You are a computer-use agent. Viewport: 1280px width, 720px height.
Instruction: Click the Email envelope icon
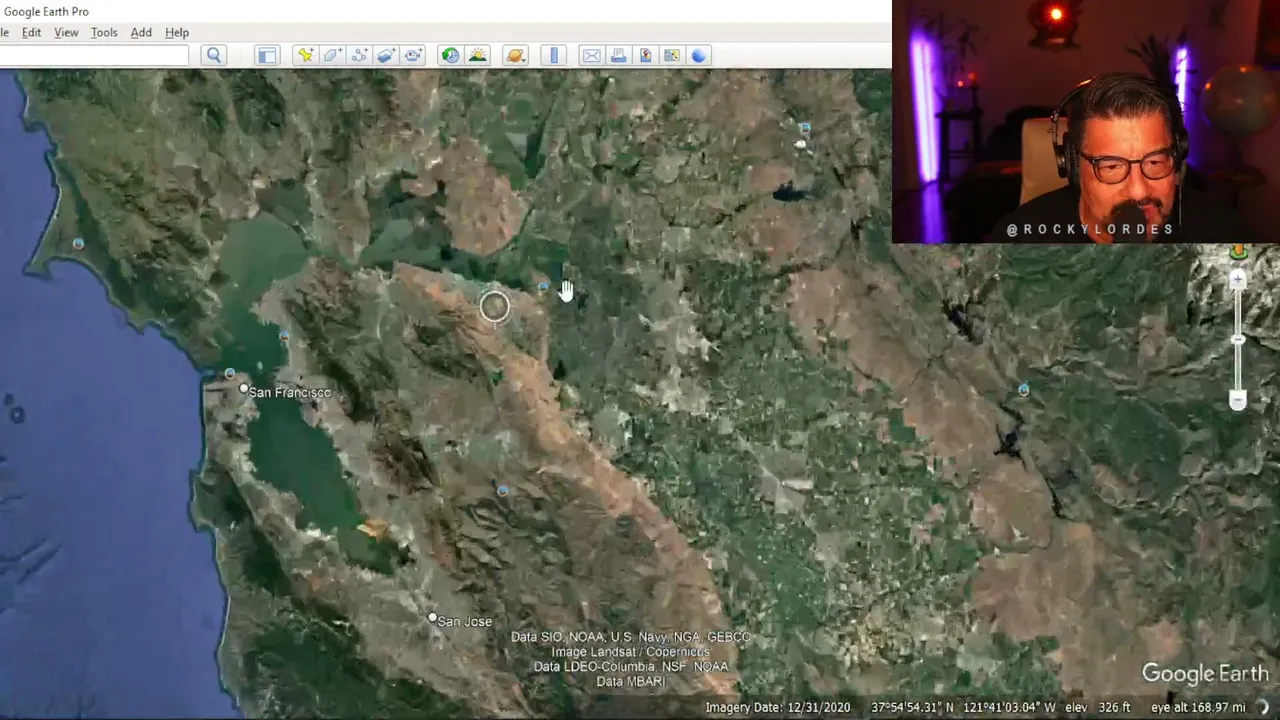pyautogui.click(x=591, y=56)
